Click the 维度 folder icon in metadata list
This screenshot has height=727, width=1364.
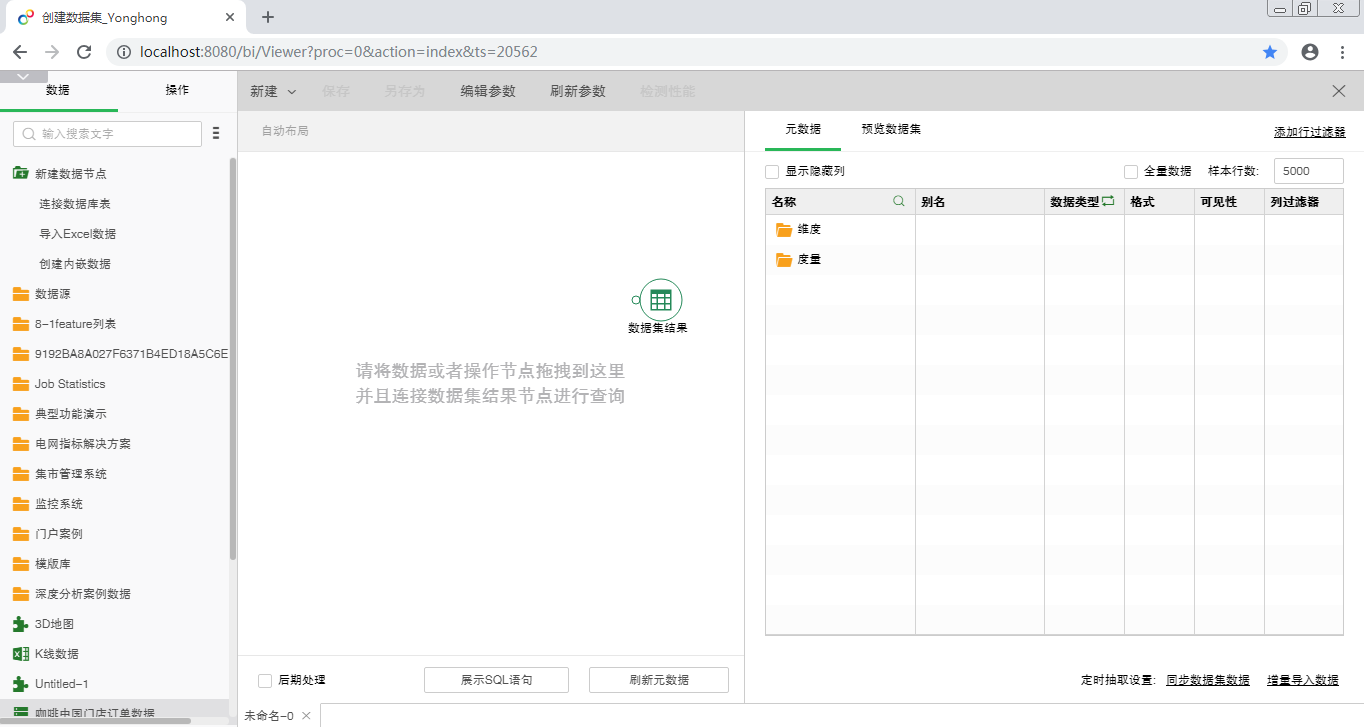click(784, 229)
